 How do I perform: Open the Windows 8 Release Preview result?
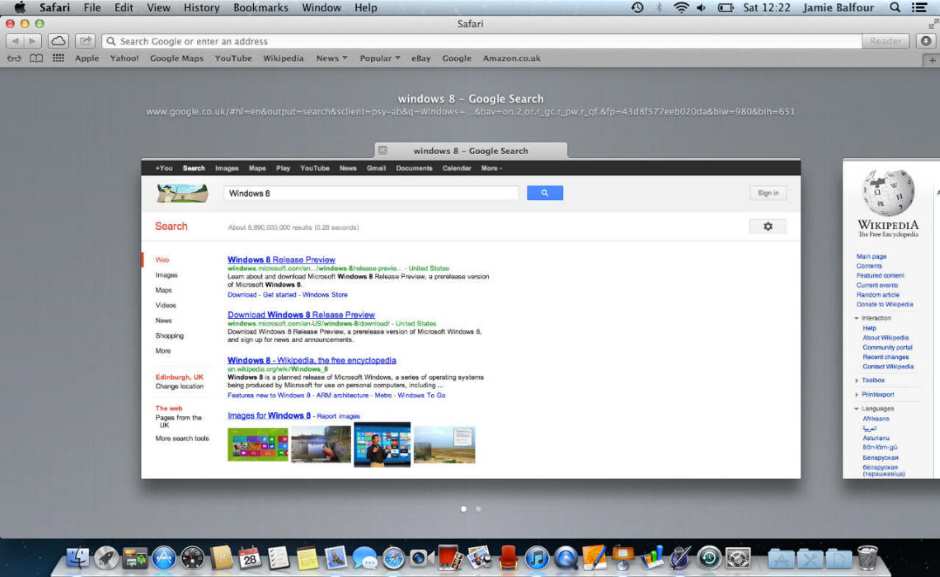tap(281, 260)
